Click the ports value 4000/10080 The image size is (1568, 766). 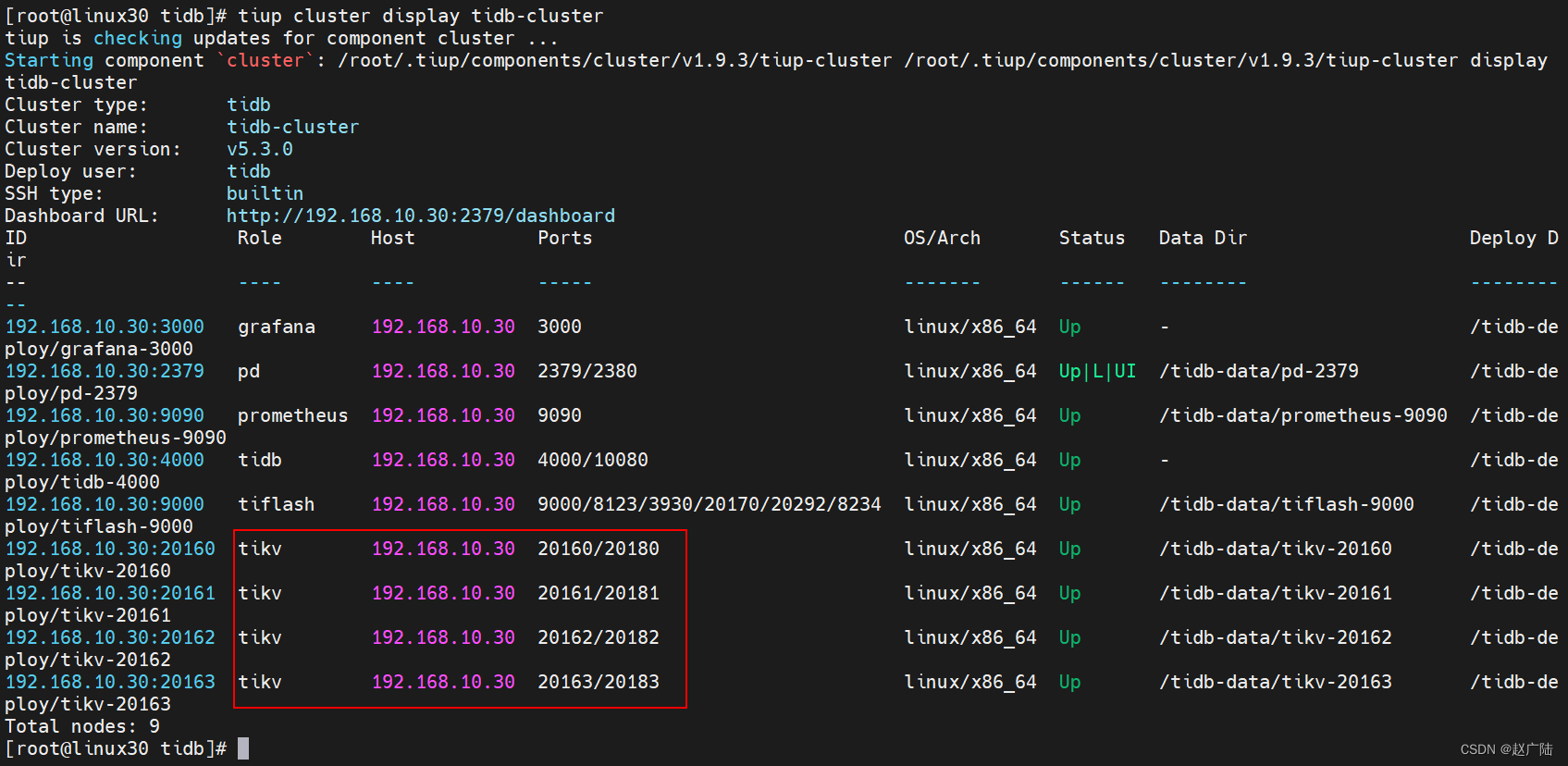[x=593, y=460]
